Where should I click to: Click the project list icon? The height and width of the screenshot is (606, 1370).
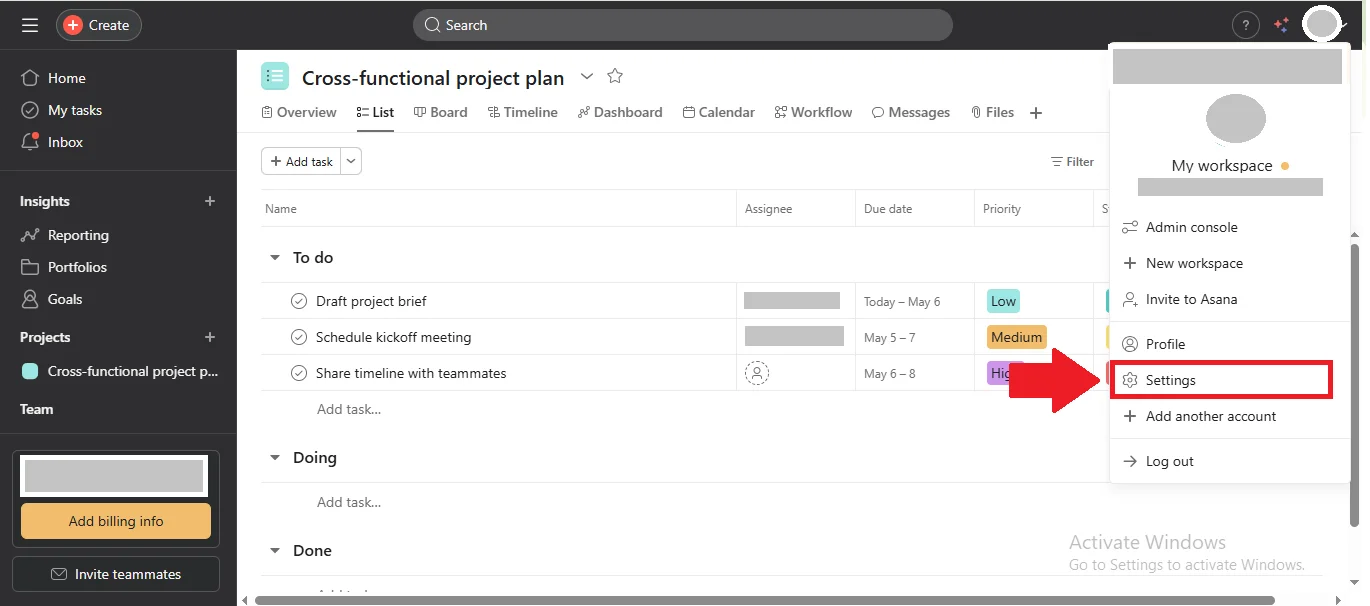click(x=275, y=76)
